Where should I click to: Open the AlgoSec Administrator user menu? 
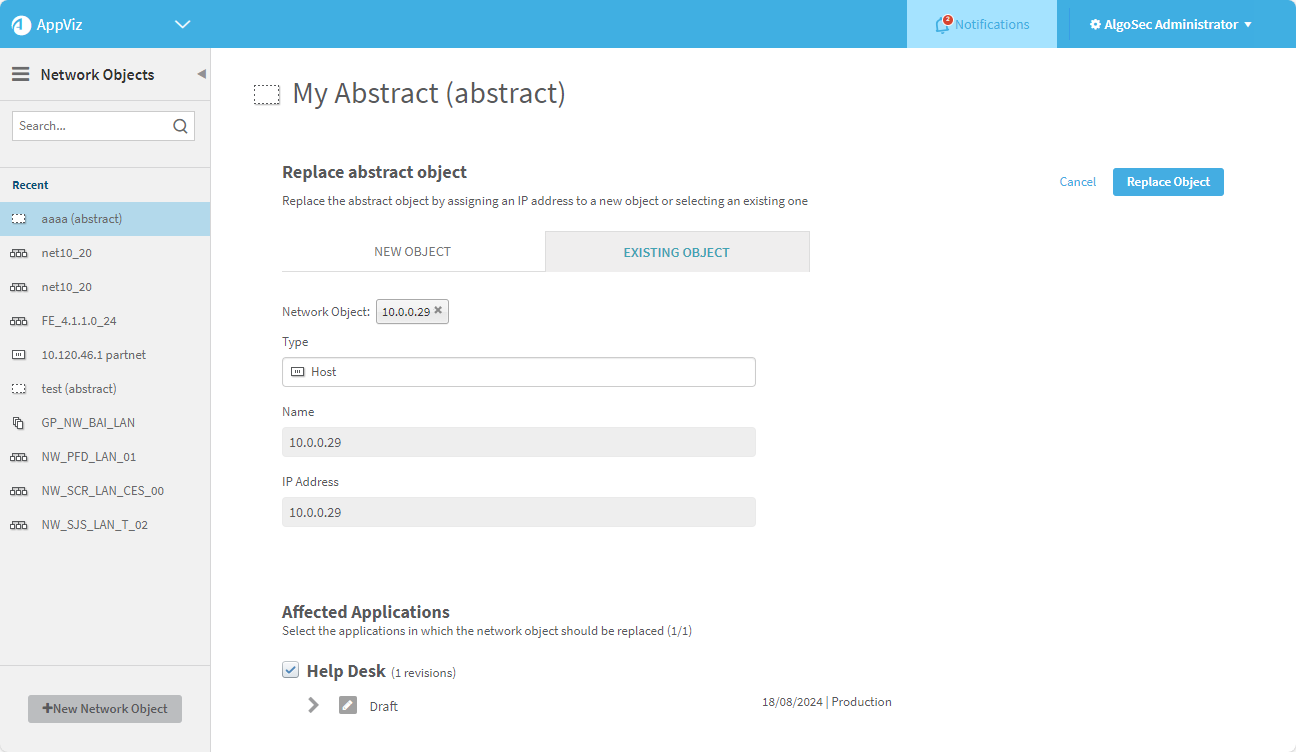coord(1170,25)
